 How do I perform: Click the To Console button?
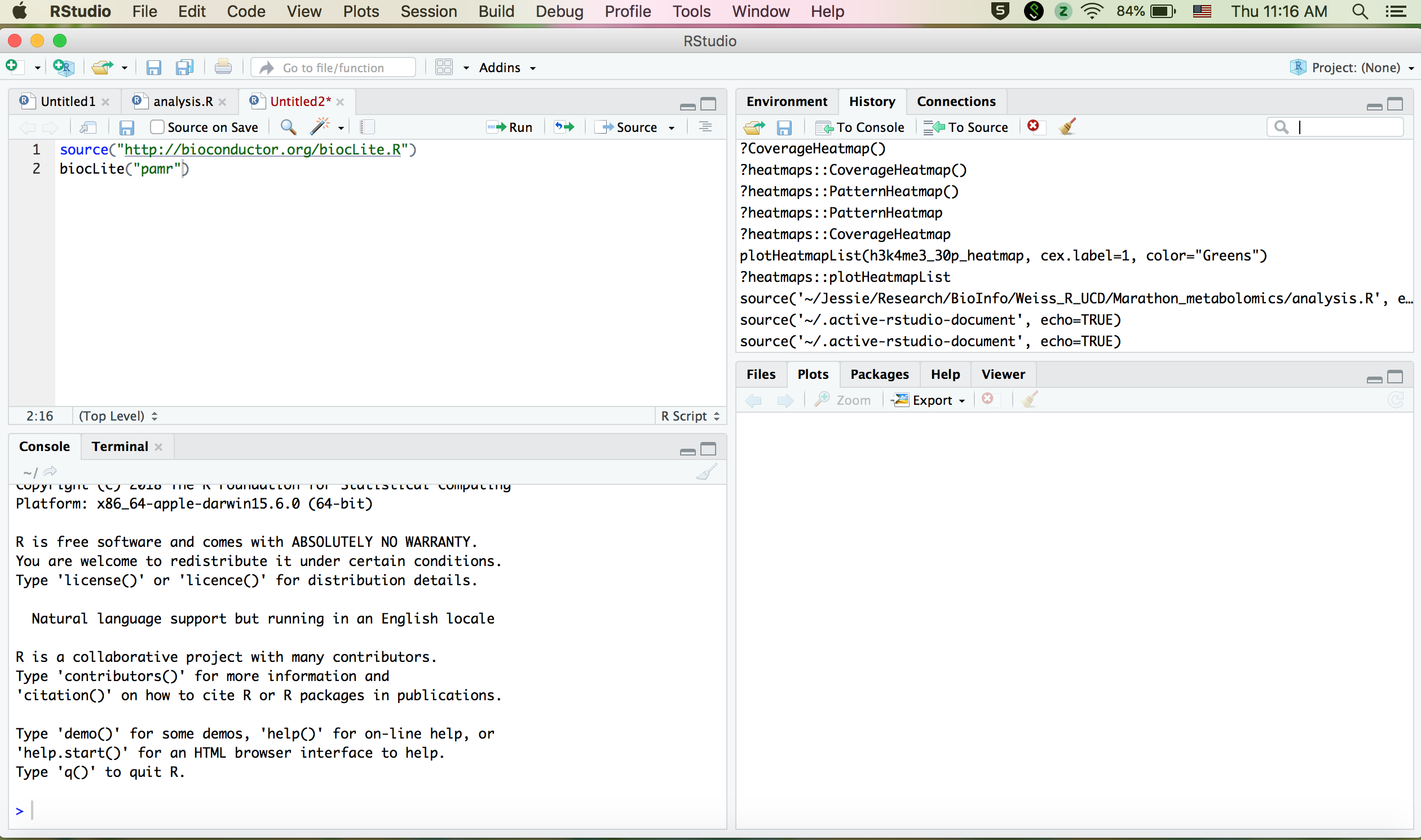tap(860, 127)
